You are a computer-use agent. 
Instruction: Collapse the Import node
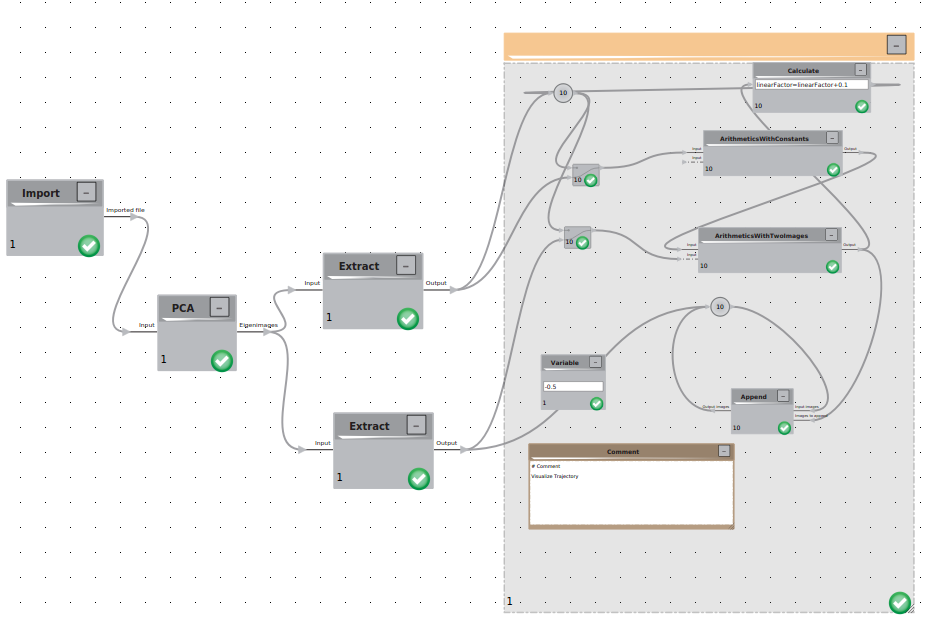pos(87,192)
